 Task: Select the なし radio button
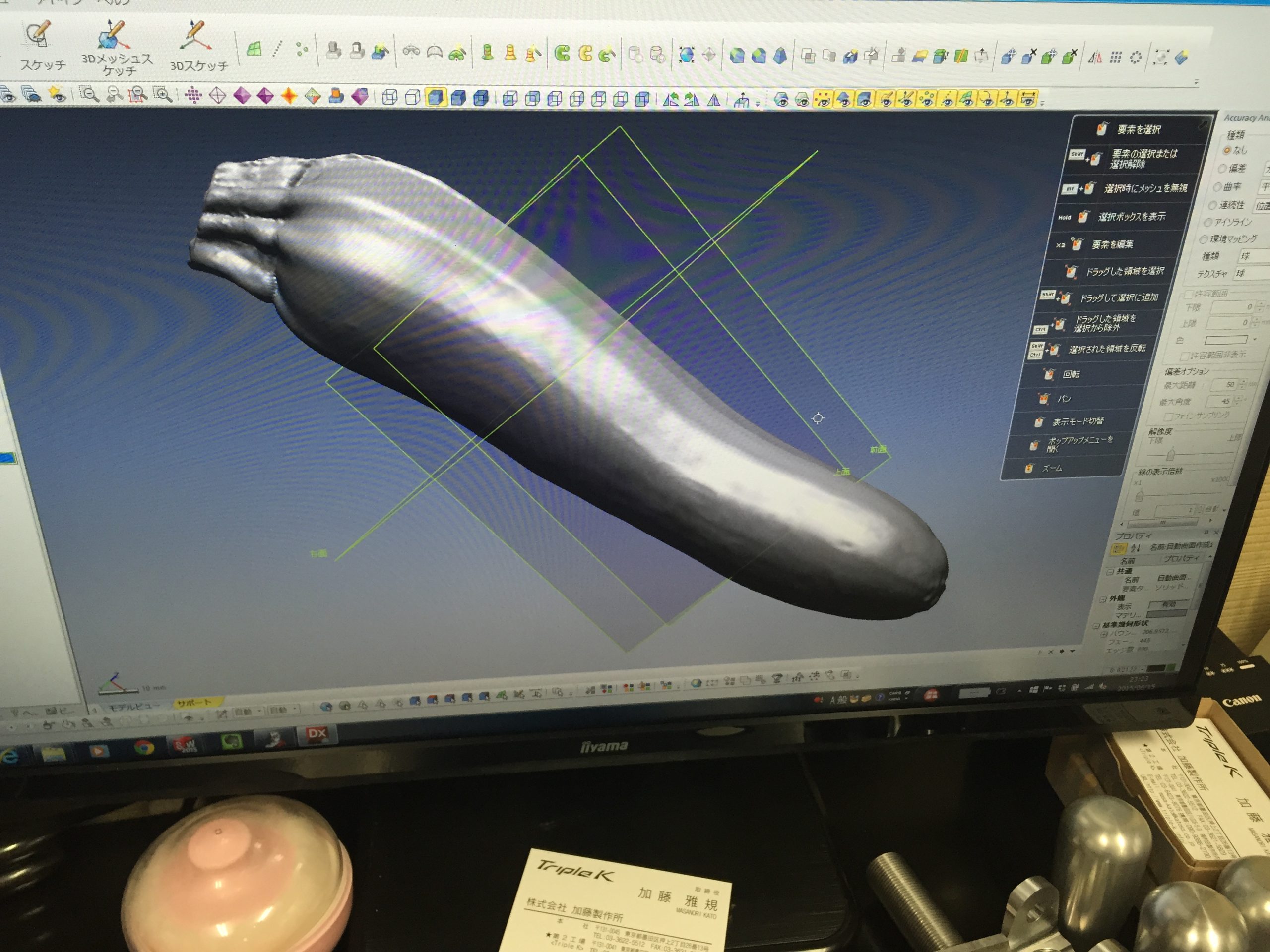(1226, 150)
